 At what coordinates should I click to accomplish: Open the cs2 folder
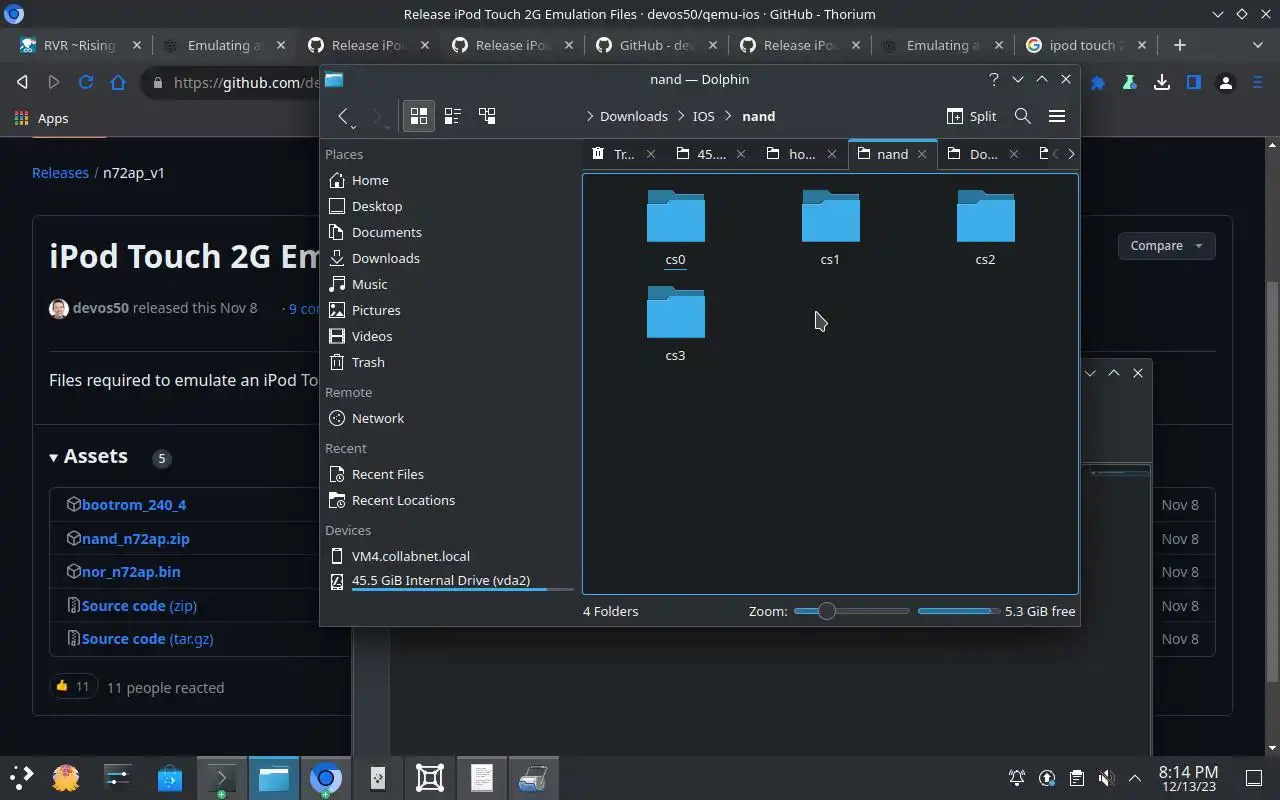pyautogui.click(x=986, y=229)
